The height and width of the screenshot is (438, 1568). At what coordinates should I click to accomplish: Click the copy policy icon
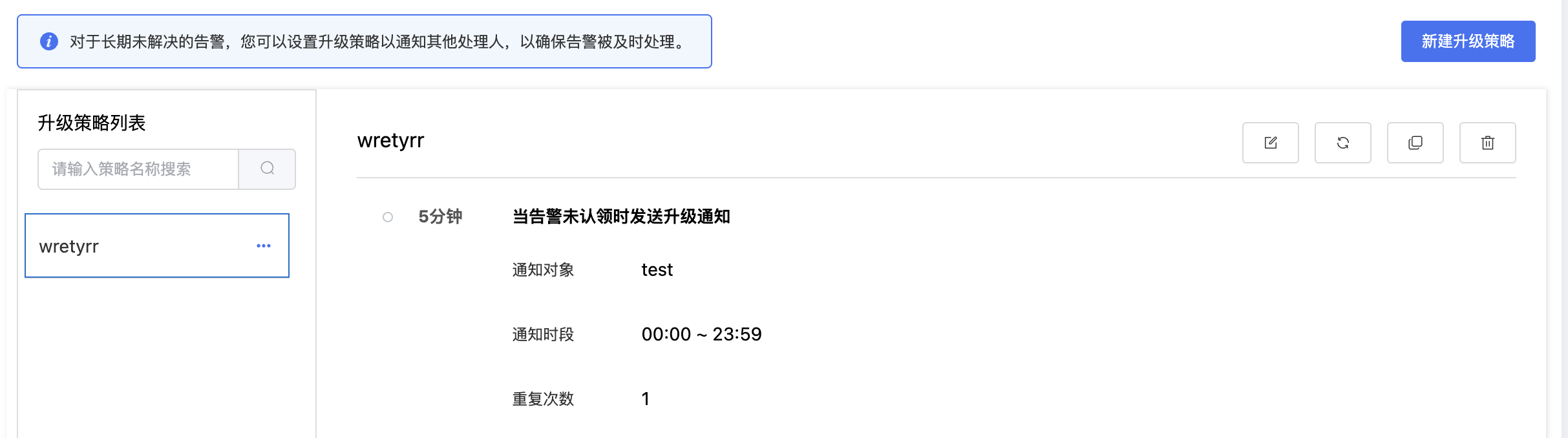1415,143
